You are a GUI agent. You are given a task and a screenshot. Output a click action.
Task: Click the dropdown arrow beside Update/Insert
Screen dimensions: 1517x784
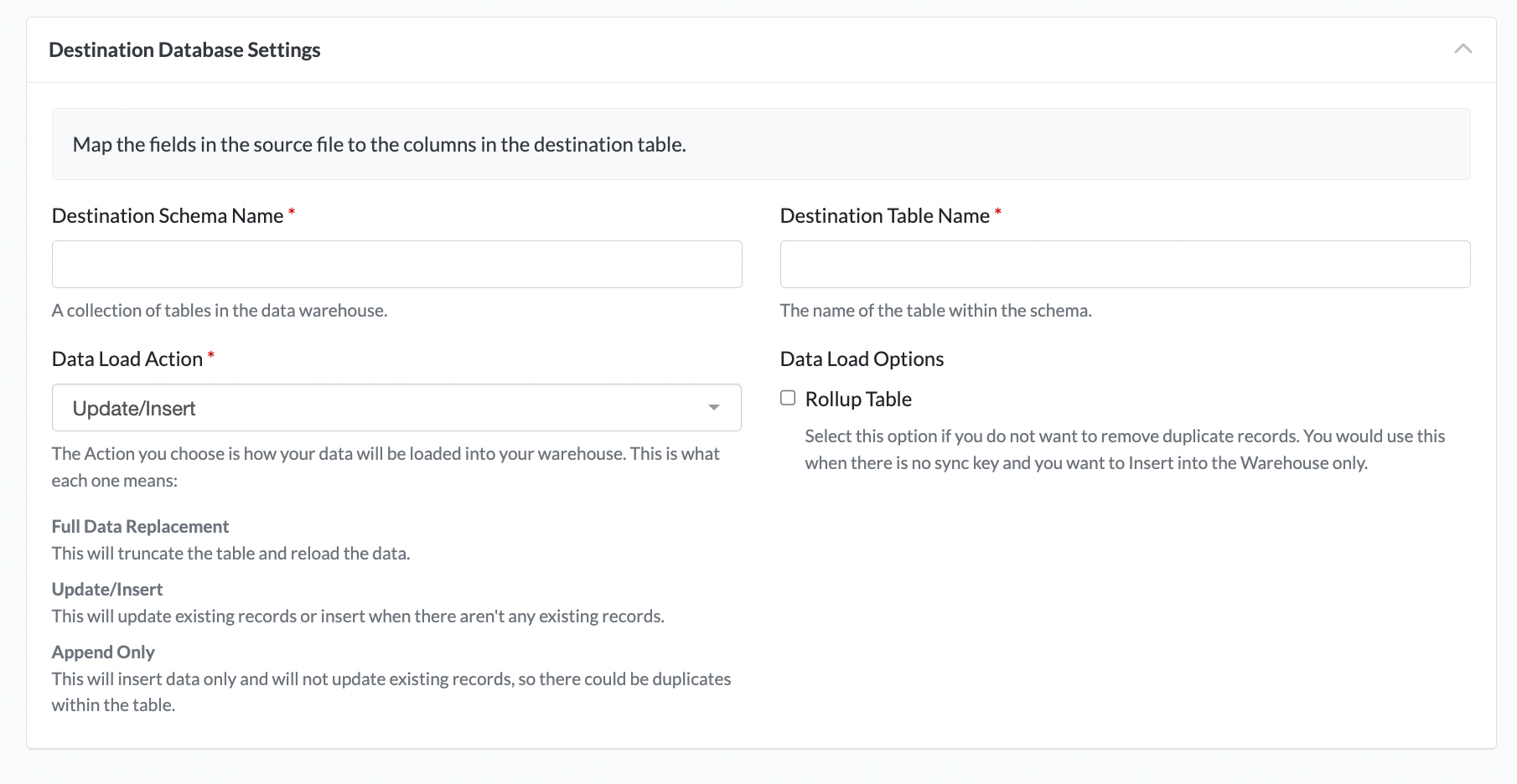(x=713, y=408)
